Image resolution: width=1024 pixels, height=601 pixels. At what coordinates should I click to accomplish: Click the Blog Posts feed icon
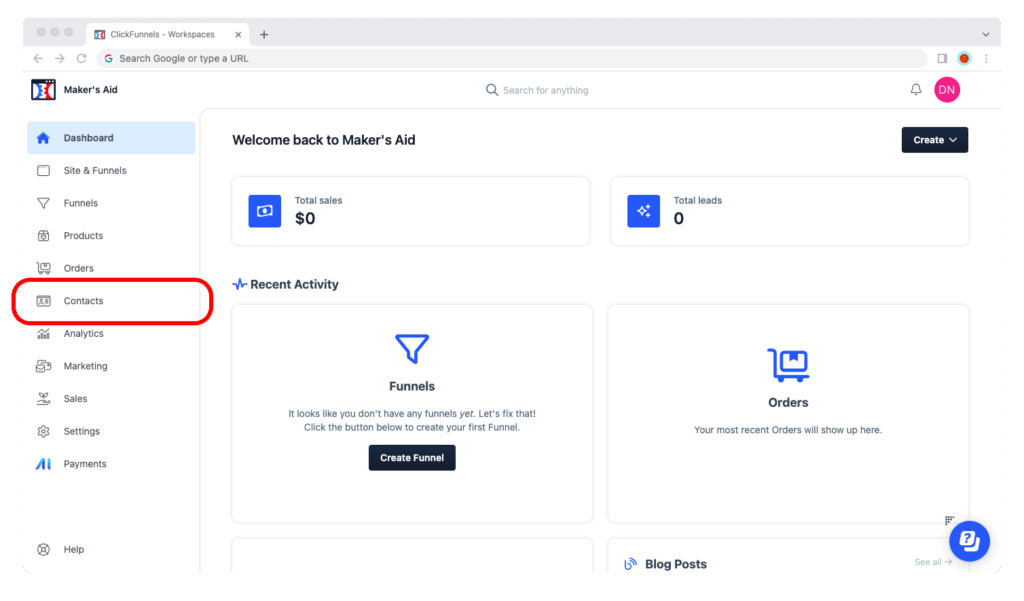(x=630, y=564)
